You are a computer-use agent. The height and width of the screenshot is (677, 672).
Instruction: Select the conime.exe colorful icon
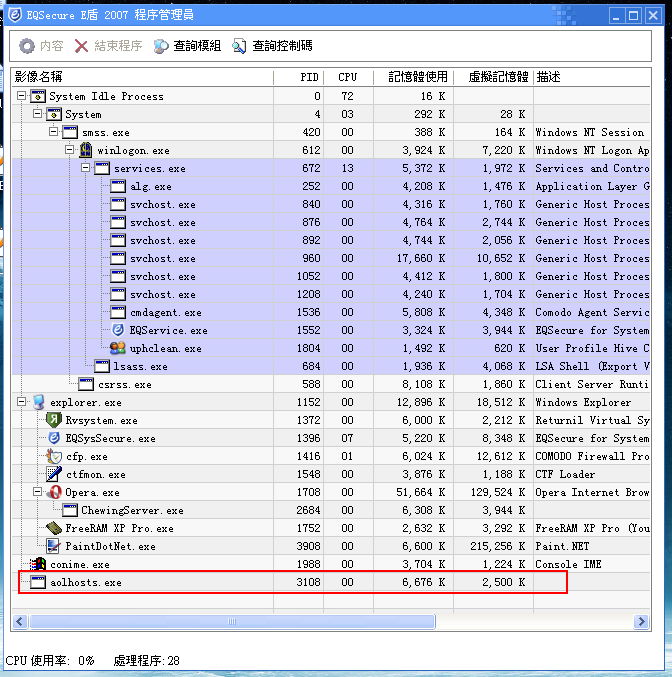38,564
